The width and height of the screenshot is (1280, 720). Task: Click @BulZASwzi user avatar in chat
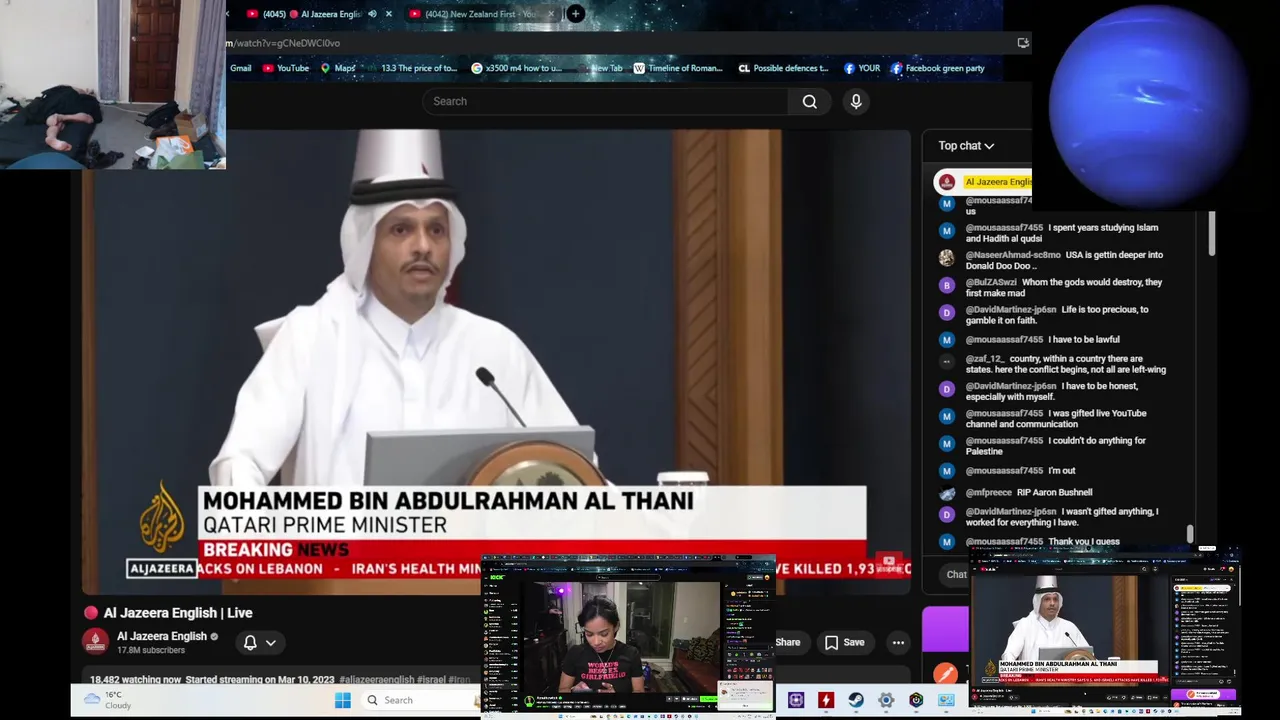(947, 285)
